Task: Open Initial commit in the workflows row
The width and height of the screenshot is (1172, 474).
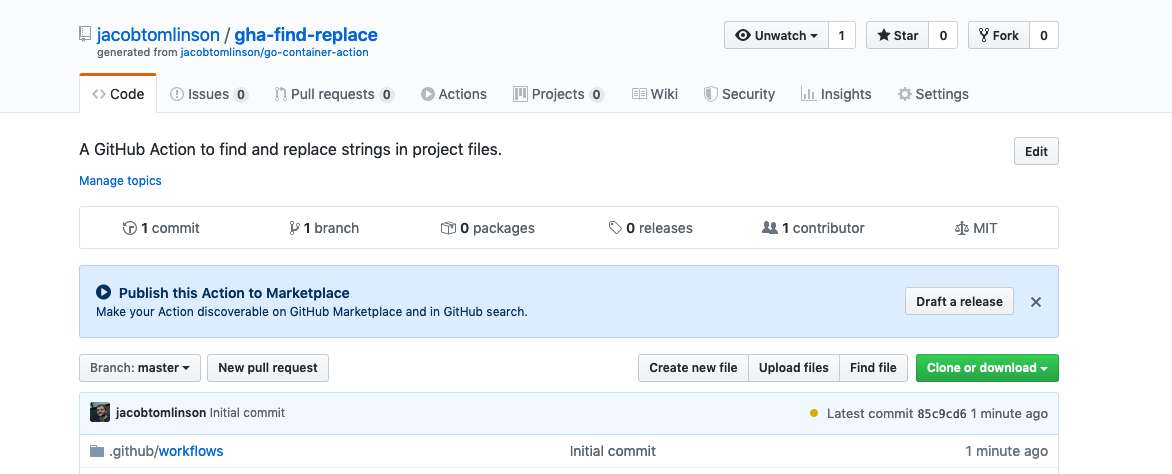Action: (x=613, y=452)
